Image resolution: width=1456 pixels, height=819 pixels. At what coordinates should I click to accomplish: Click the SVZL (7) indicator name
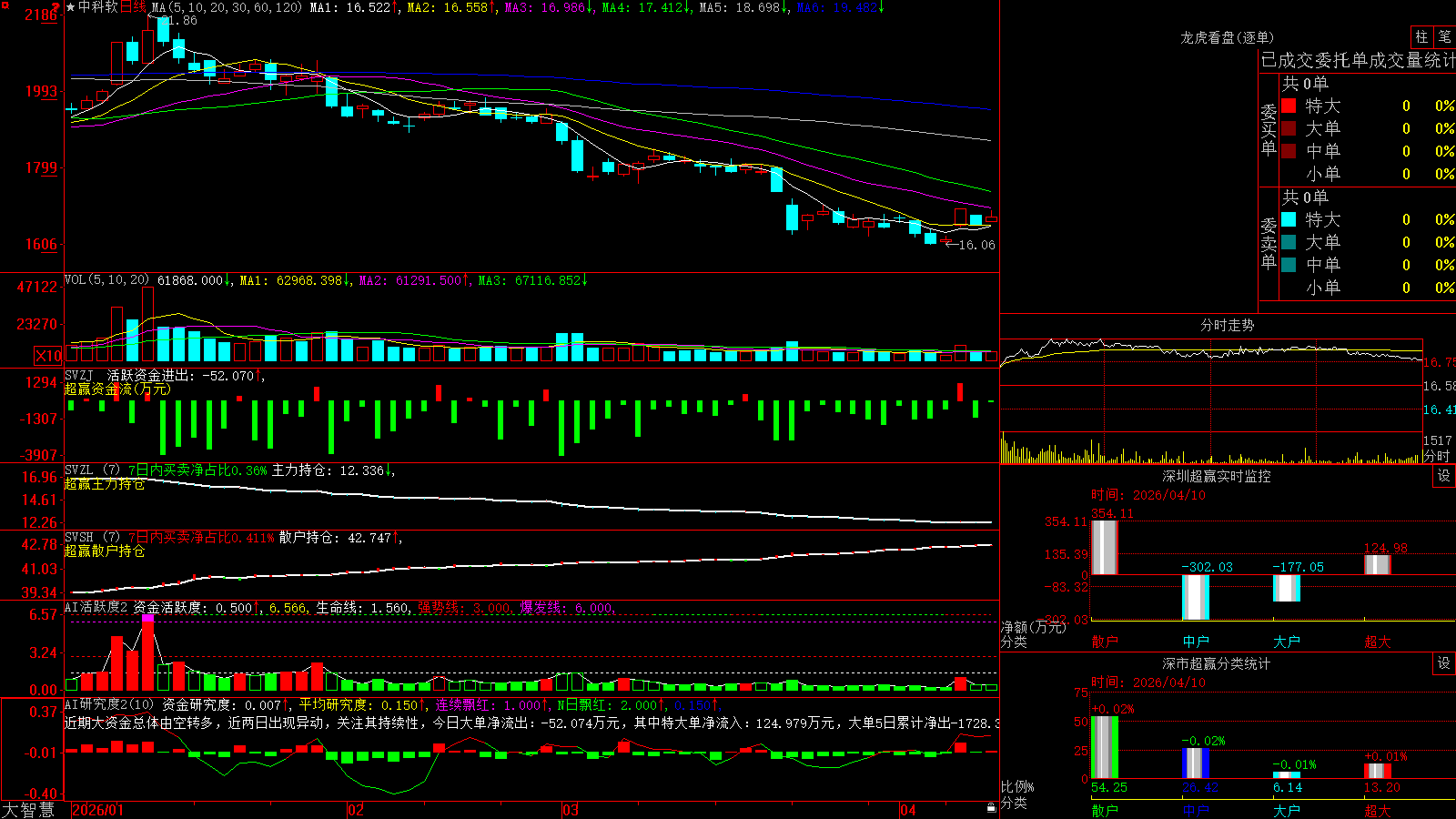point(92,470)
